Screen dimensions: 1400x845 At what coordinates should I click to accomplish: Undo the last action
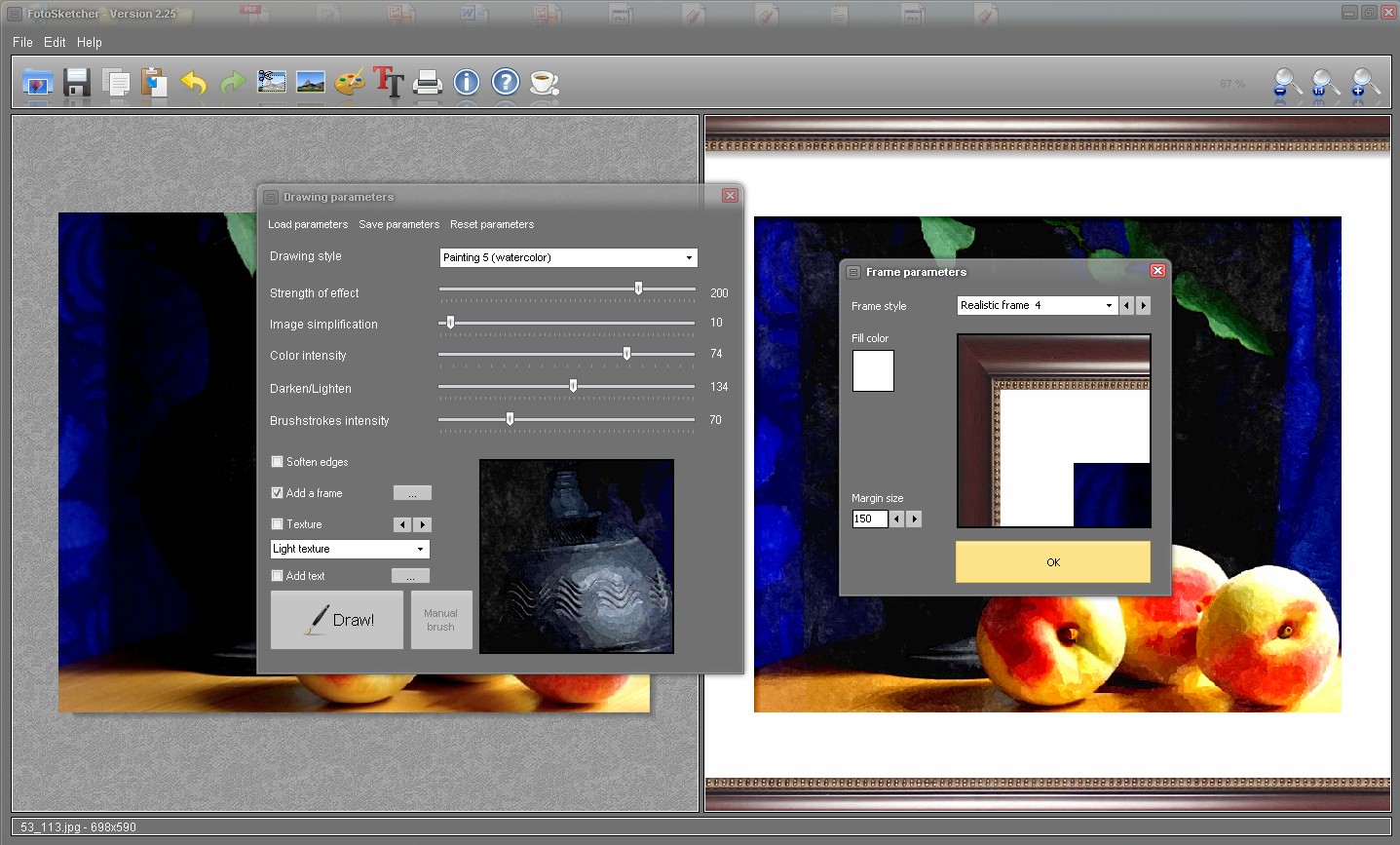193,83
